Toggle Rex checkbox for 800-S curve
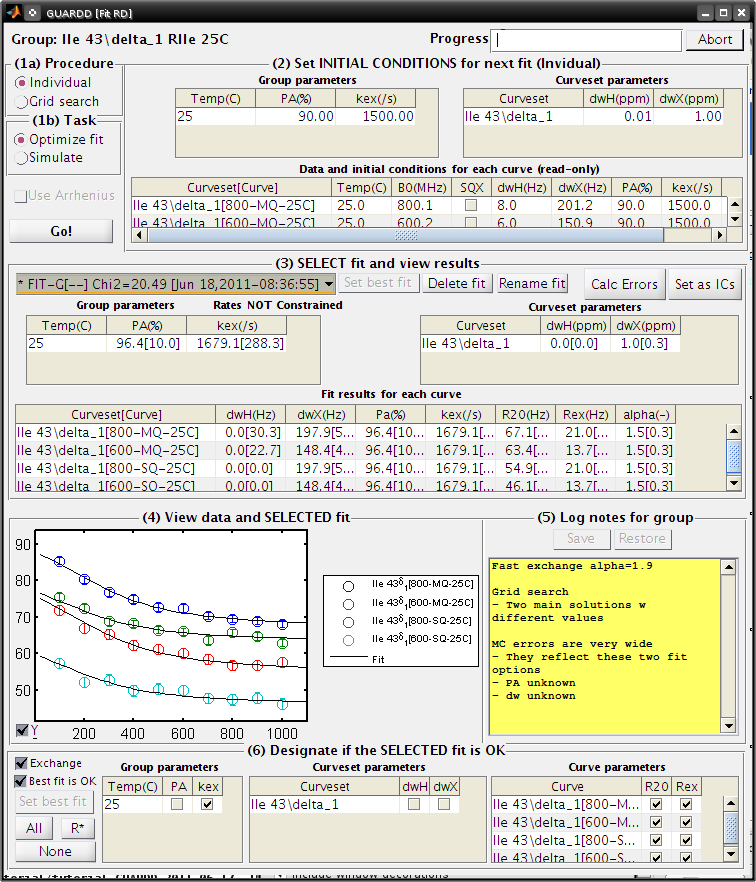The image size is (756, 882). [x=686, y=840]
